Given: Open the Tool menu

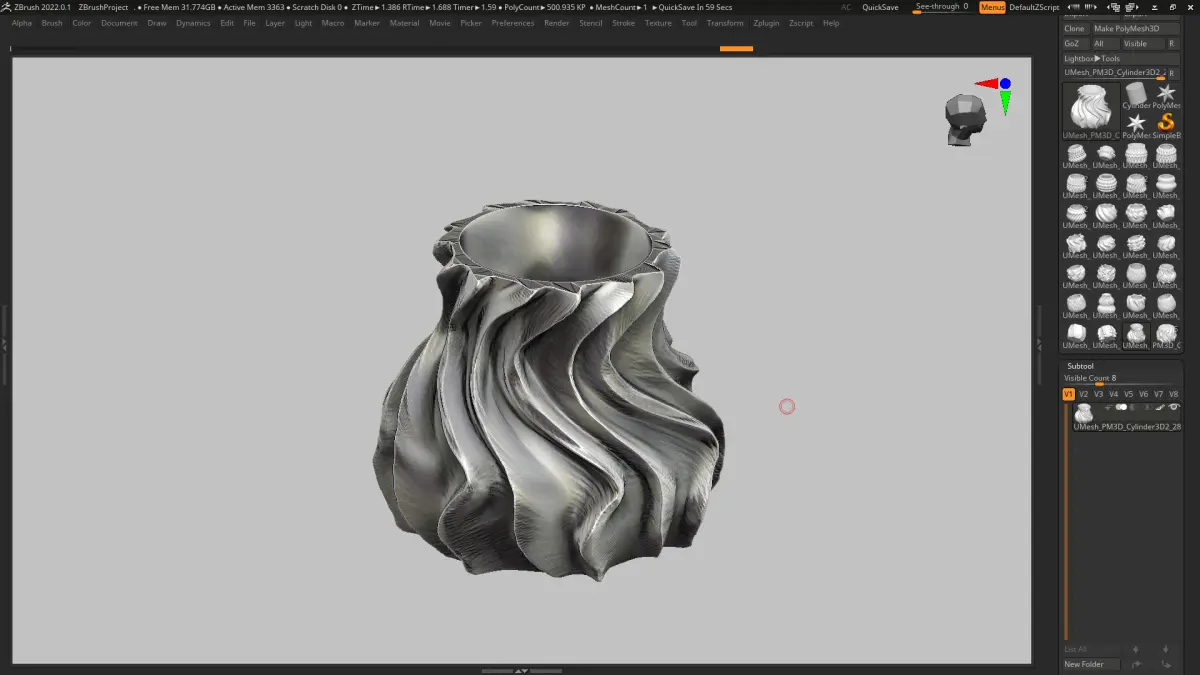Looking at the screenshot, I should [689, 23].
